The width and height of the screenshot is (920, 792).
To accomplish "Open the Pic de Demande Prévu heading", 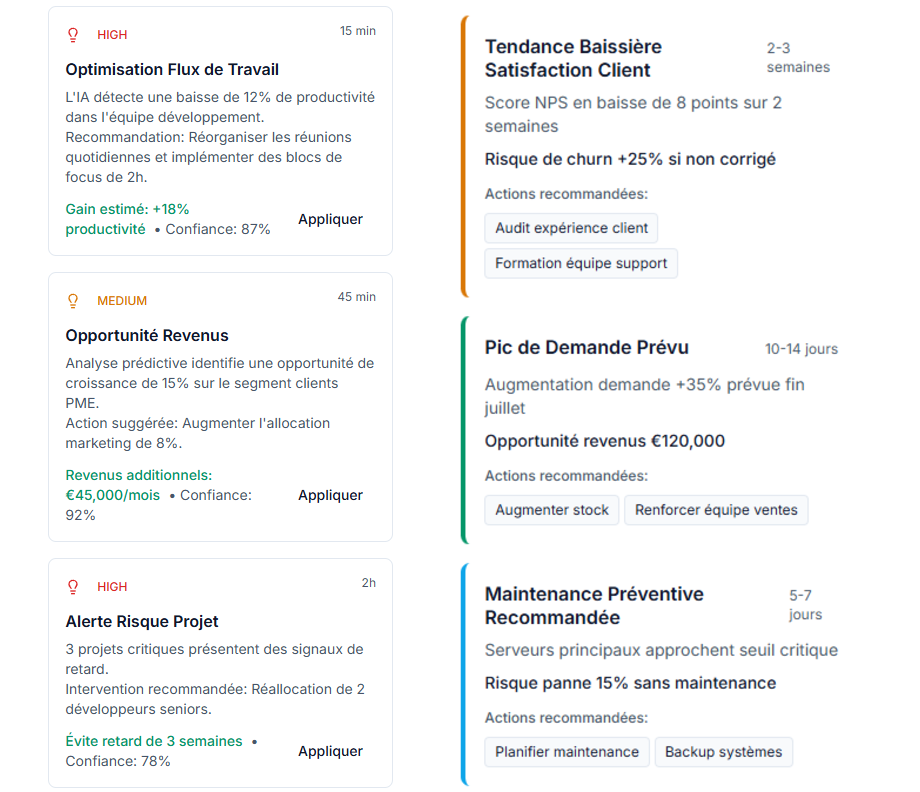I will (x=587, y=347).
